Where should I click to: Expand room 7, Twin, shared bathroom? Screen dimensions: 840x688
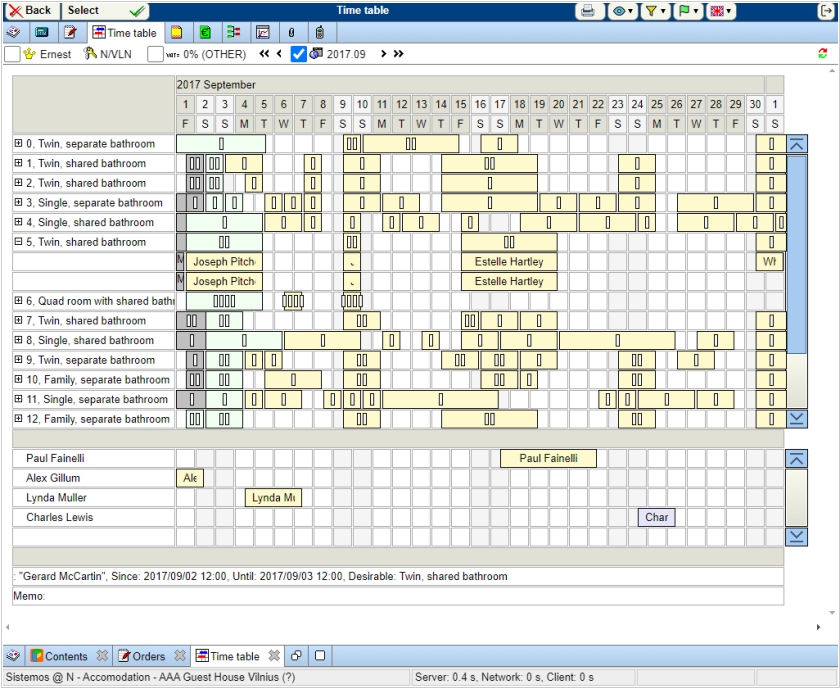tap(18, 321)
